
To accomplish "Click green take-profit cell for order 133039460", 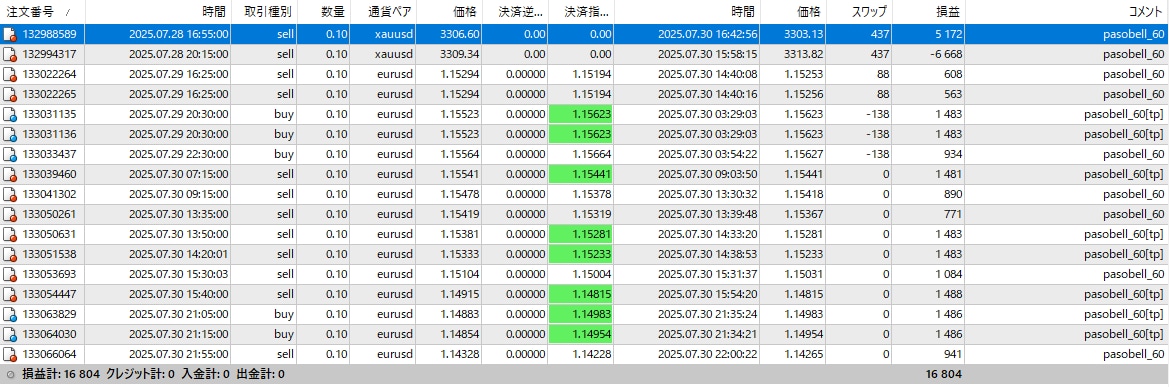I will (581, 174).
